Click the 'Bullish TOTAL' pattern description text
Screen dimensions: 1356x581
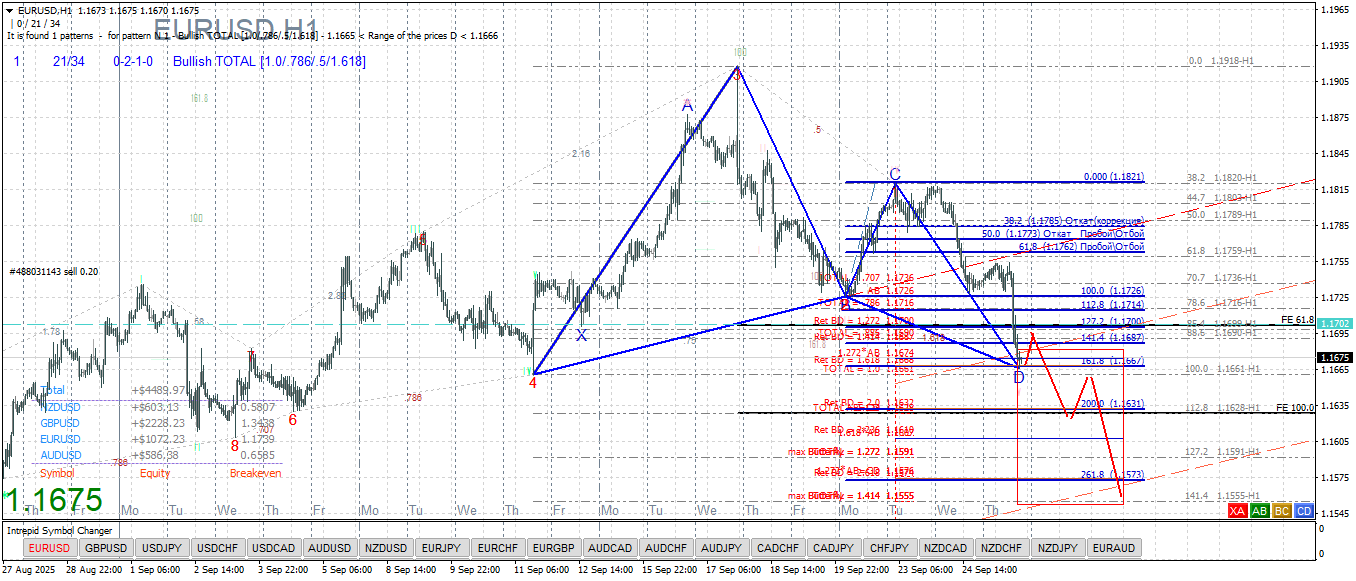[269, 62]
